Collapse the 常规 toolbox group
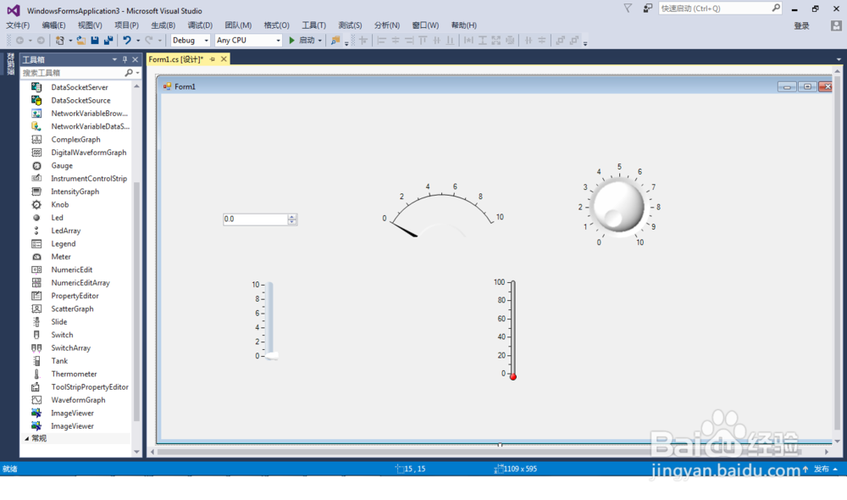Screen dimensions: 847x500 click(x=26, y=438)
